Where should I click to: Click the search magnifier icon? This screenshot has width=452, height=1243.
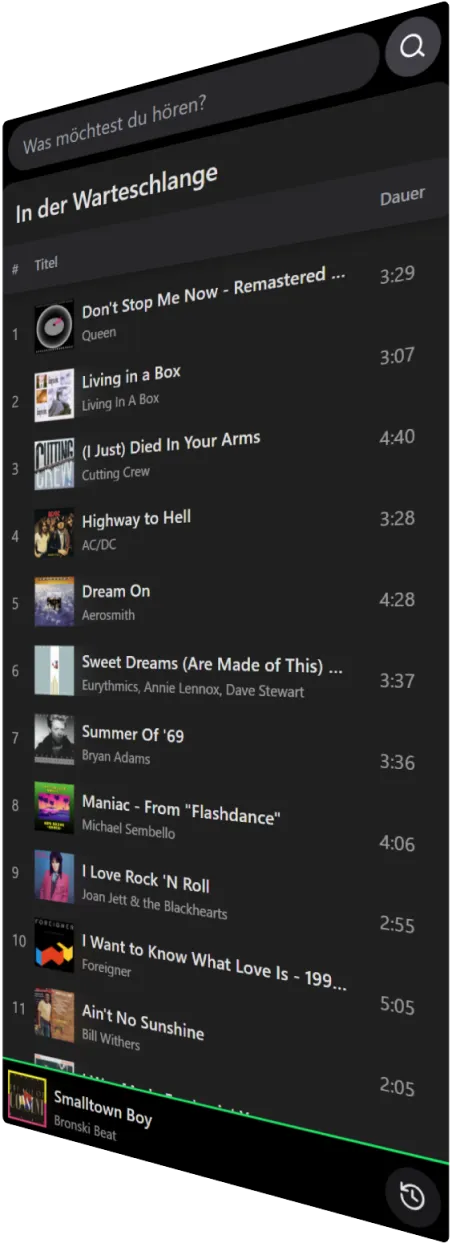coord(412,46)
